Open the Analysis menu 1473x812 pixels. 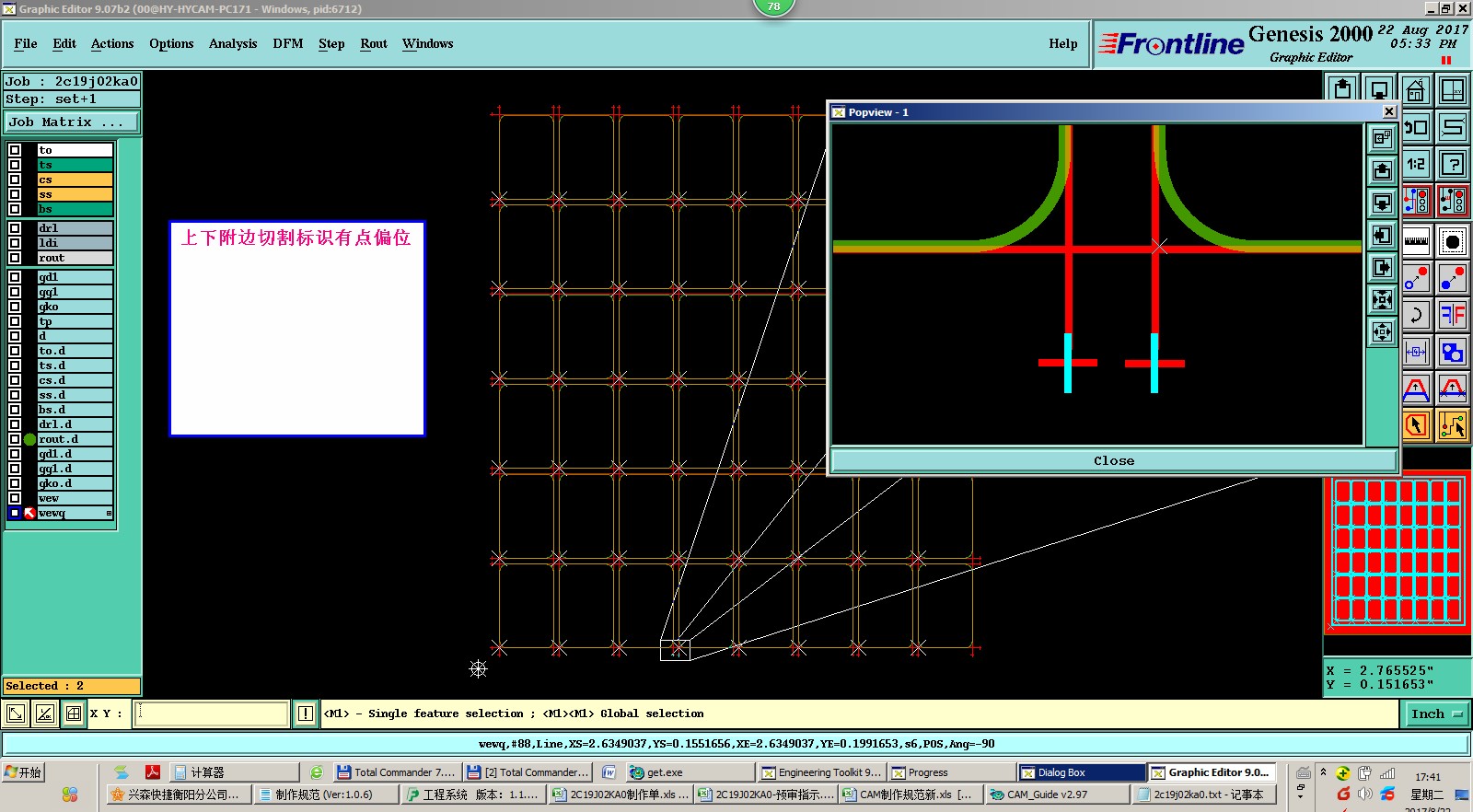coord(233,43)
